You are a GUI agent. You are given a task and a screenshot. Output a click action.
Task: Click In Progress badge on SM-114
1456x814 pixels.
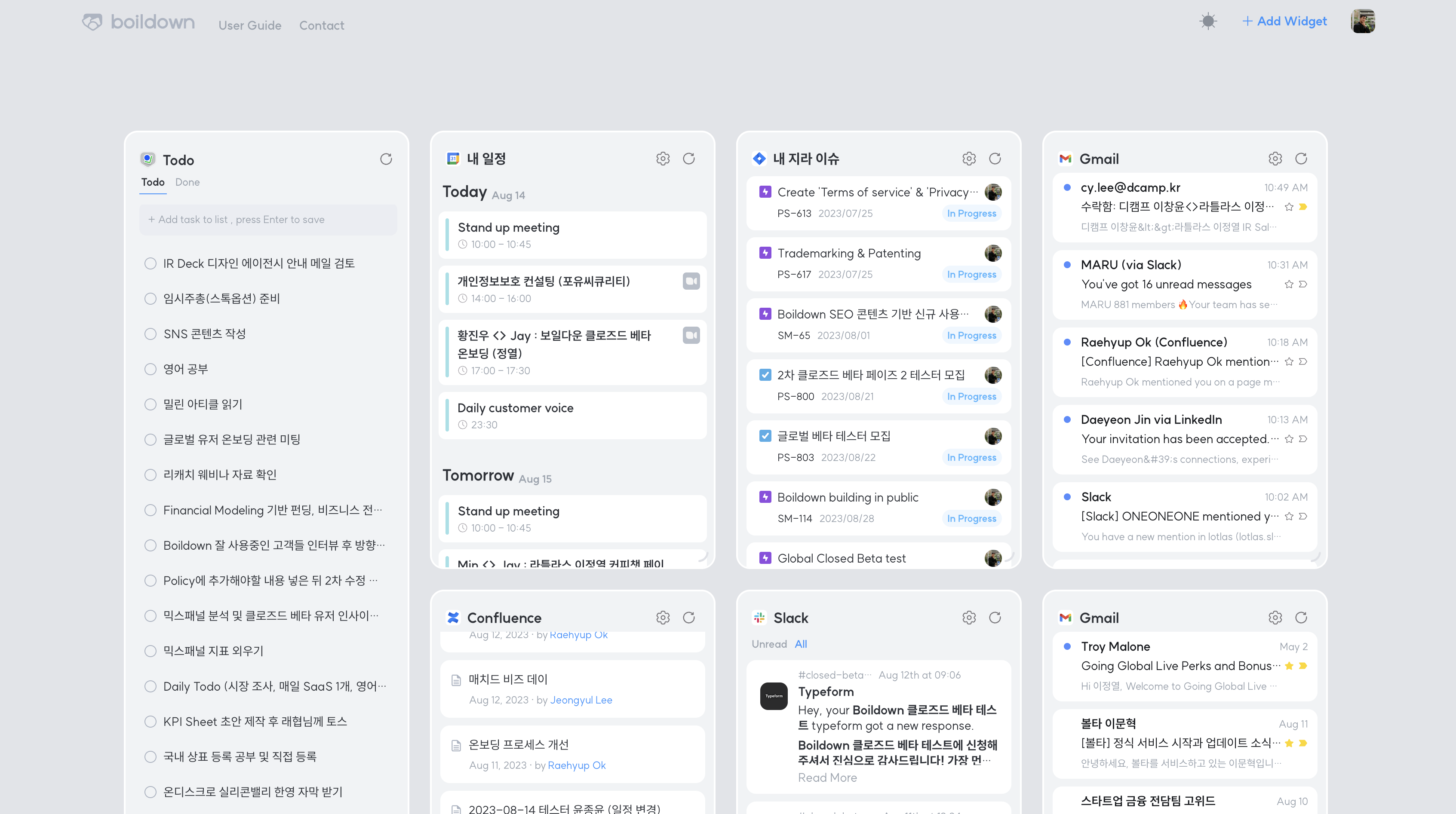[x=972, y=519]
